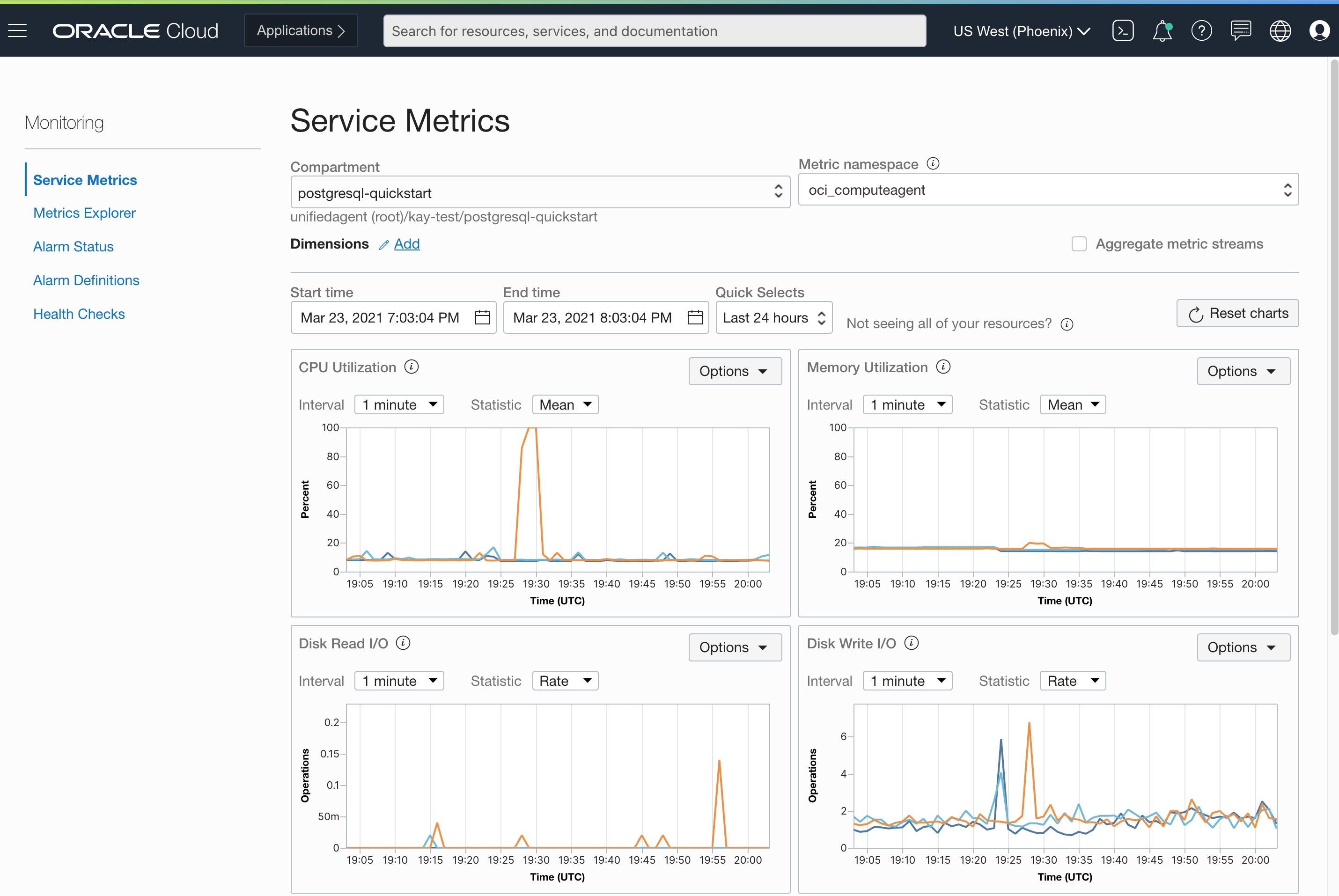Enable Aggregate metric streams
Viewport: 1339px width, 896px height.
point(1079,243)
